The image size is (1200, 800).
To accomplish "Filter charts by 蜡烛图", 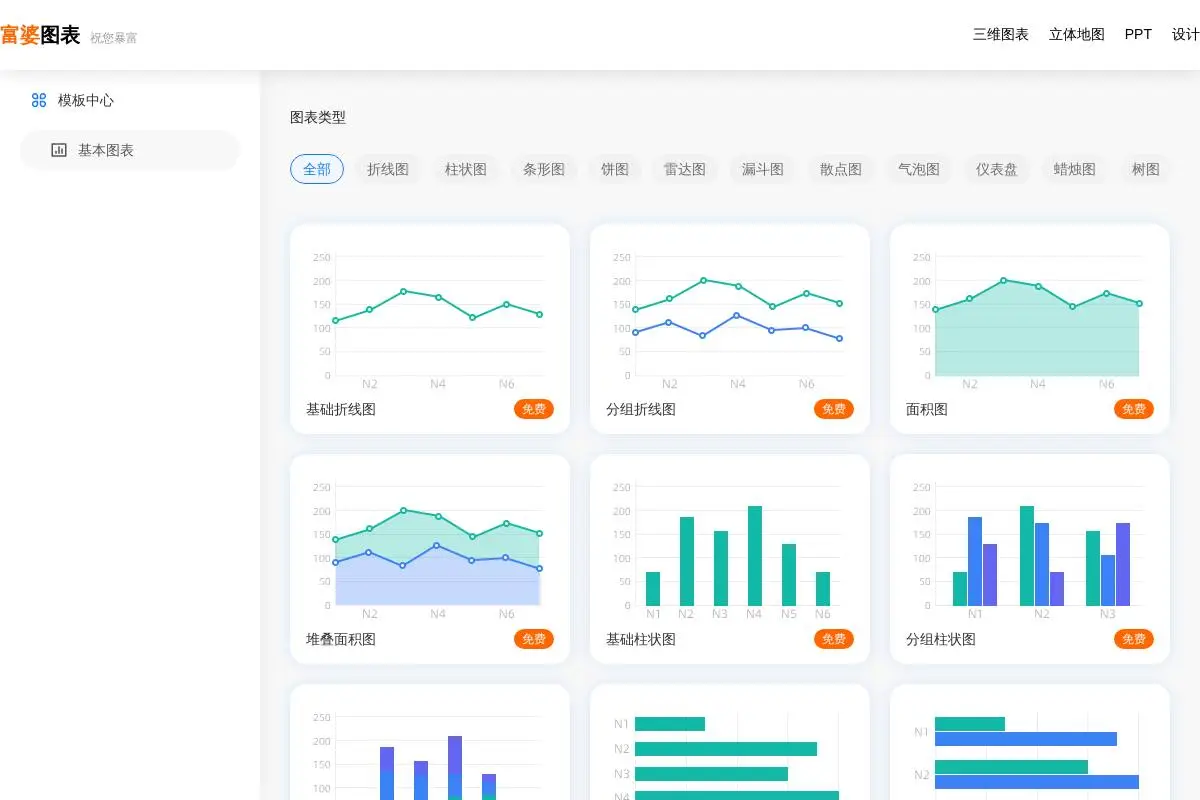I will pyautogui.click(x=1075, y=169).
